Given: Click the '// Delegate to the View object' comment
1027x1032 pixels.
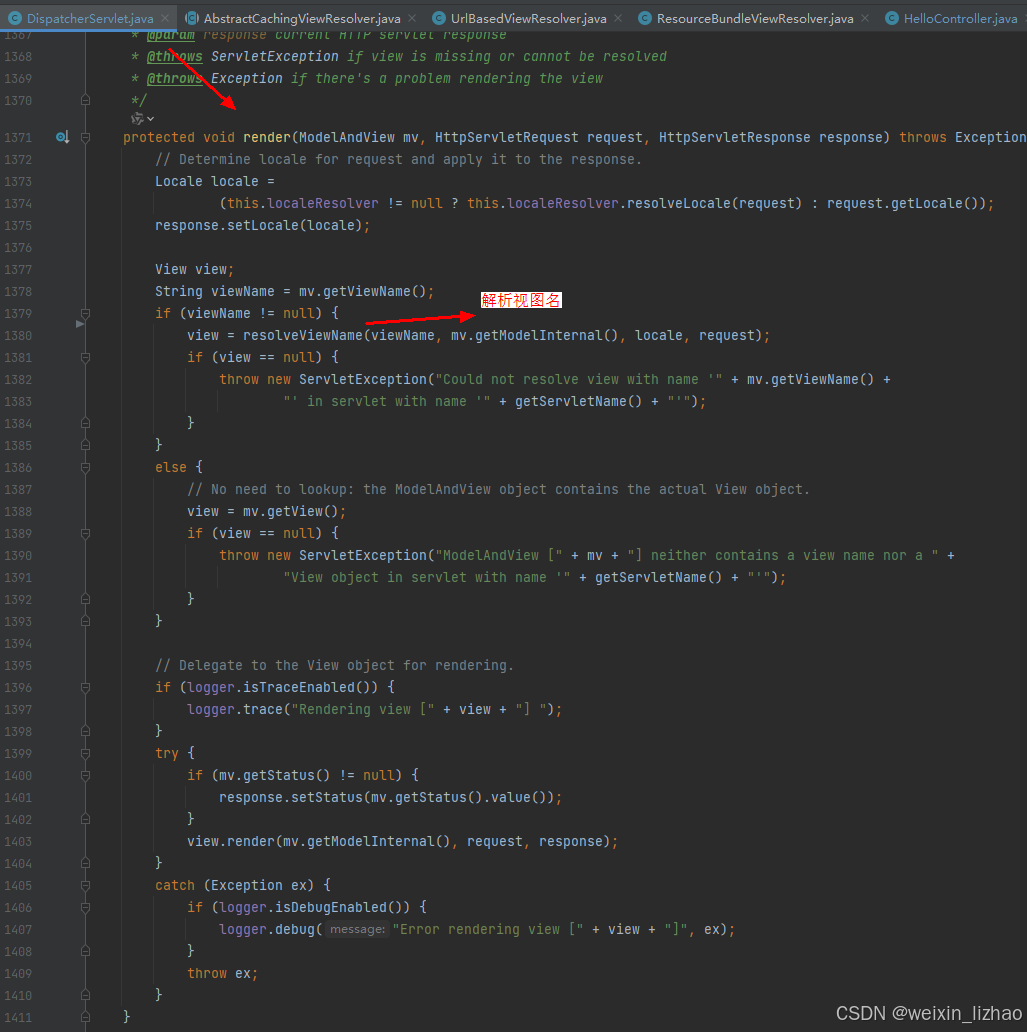Looking at the screenshot, I should click(x=334, y=665).
